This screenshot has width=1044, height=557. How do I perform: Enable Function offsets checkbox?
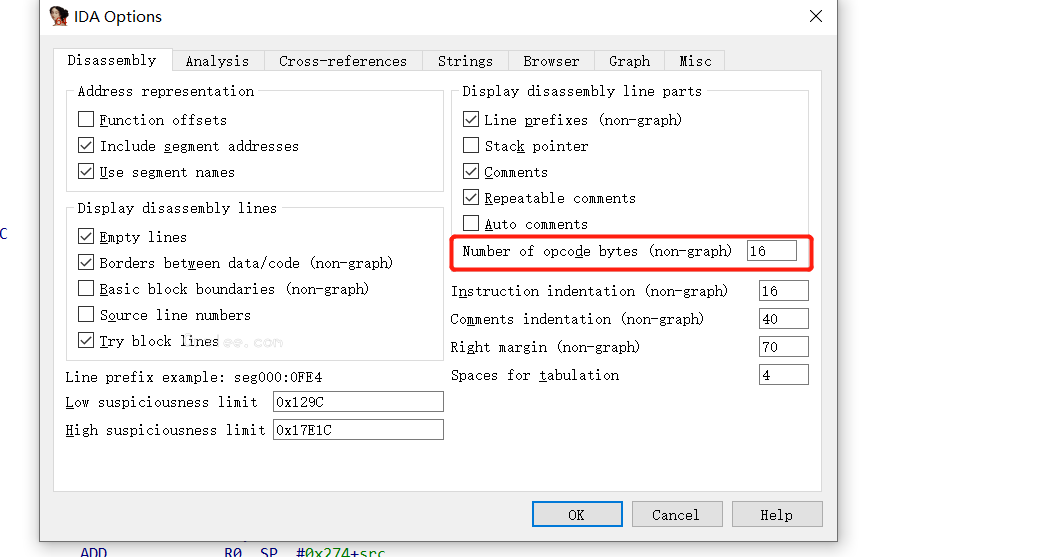click(x=86, y=119)
